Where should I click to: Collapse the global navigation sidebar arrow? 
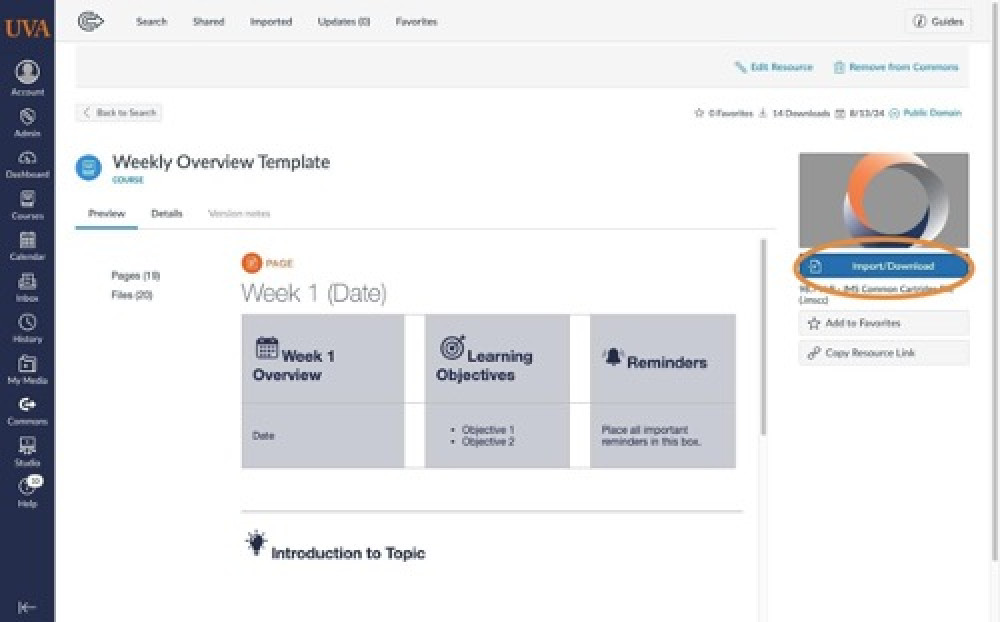[27, 607]
